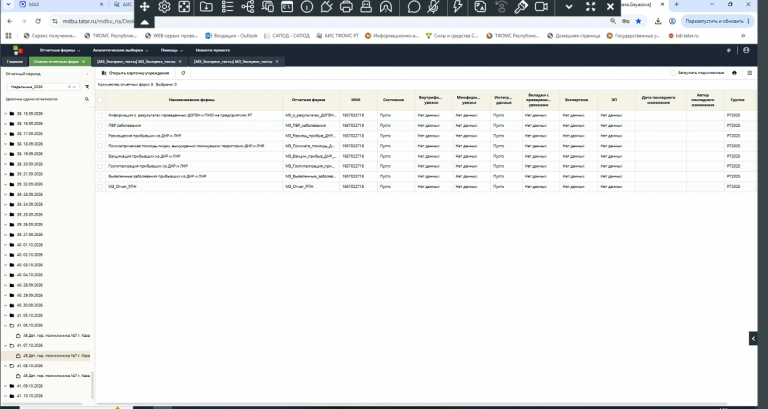
Task: Expand the 38.15.09.2026 folder node
Action: click(5, 114)
